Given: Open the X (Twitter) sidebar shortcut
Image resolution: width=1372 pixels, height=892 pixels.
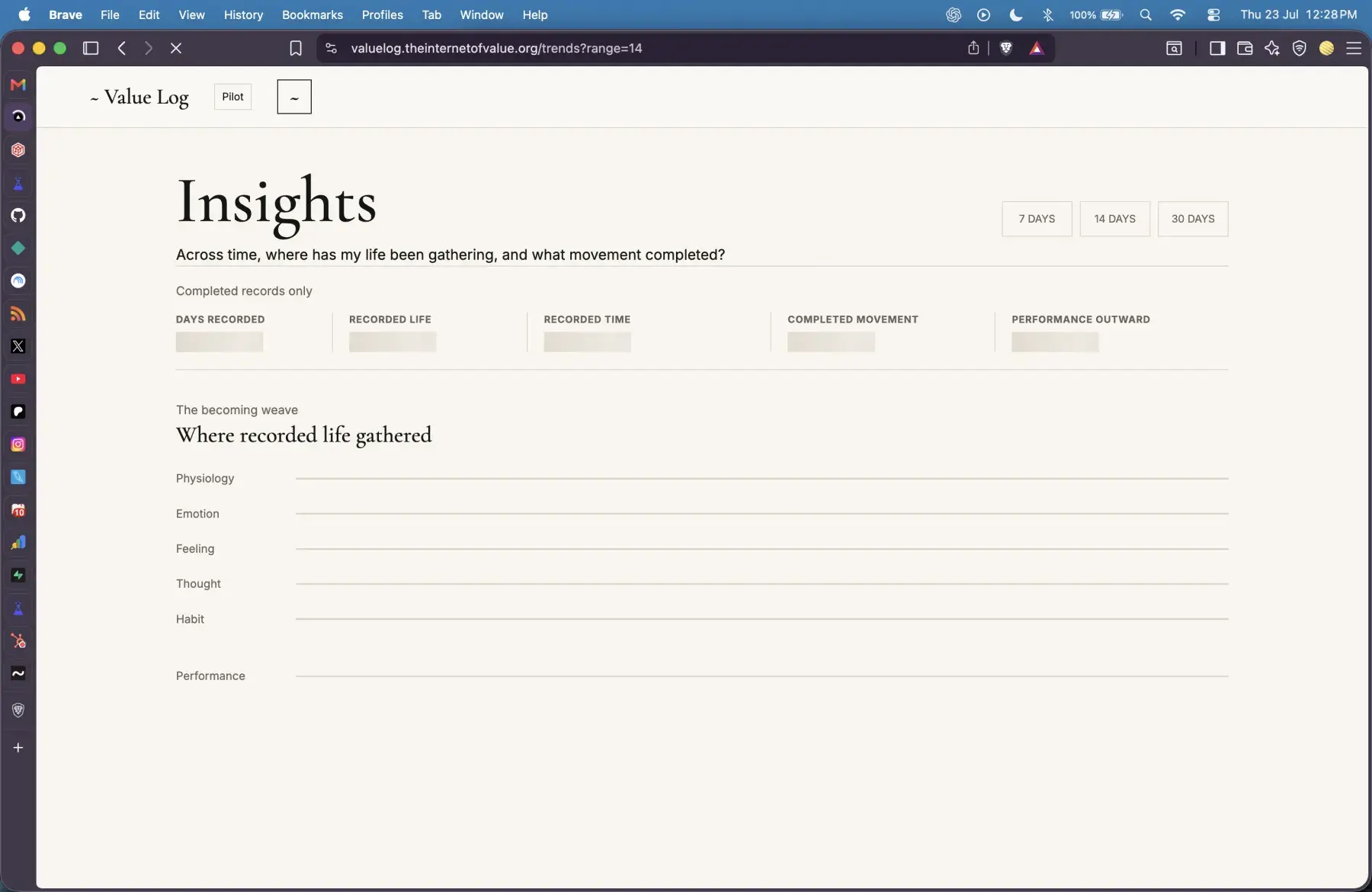Looking at the screenshot, I should coord(18,346).
